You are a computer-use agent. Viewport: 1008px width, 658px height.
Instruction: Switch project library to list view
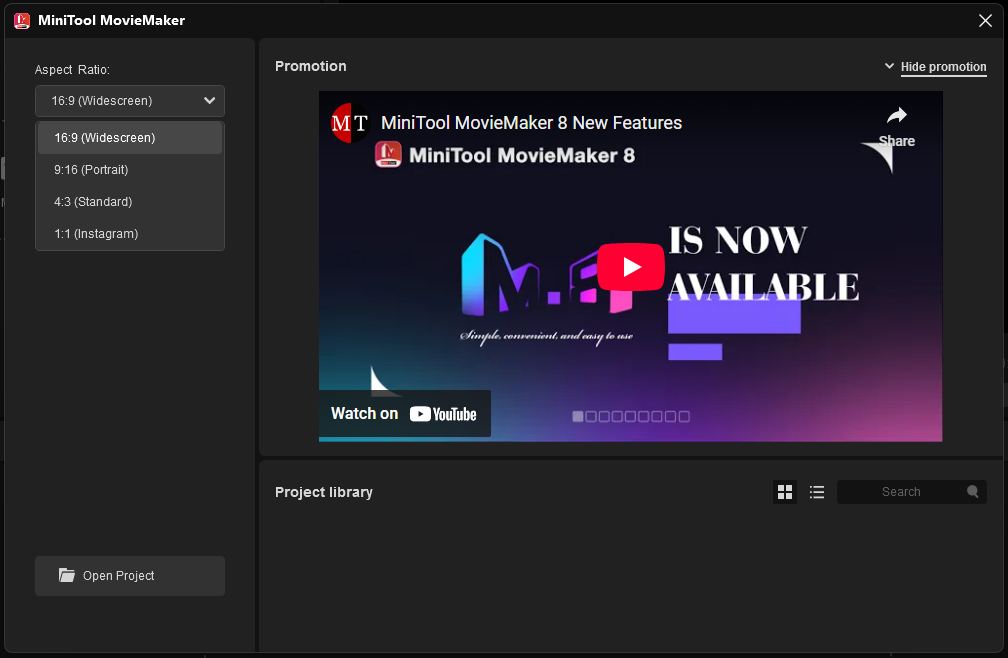(817, 492)
